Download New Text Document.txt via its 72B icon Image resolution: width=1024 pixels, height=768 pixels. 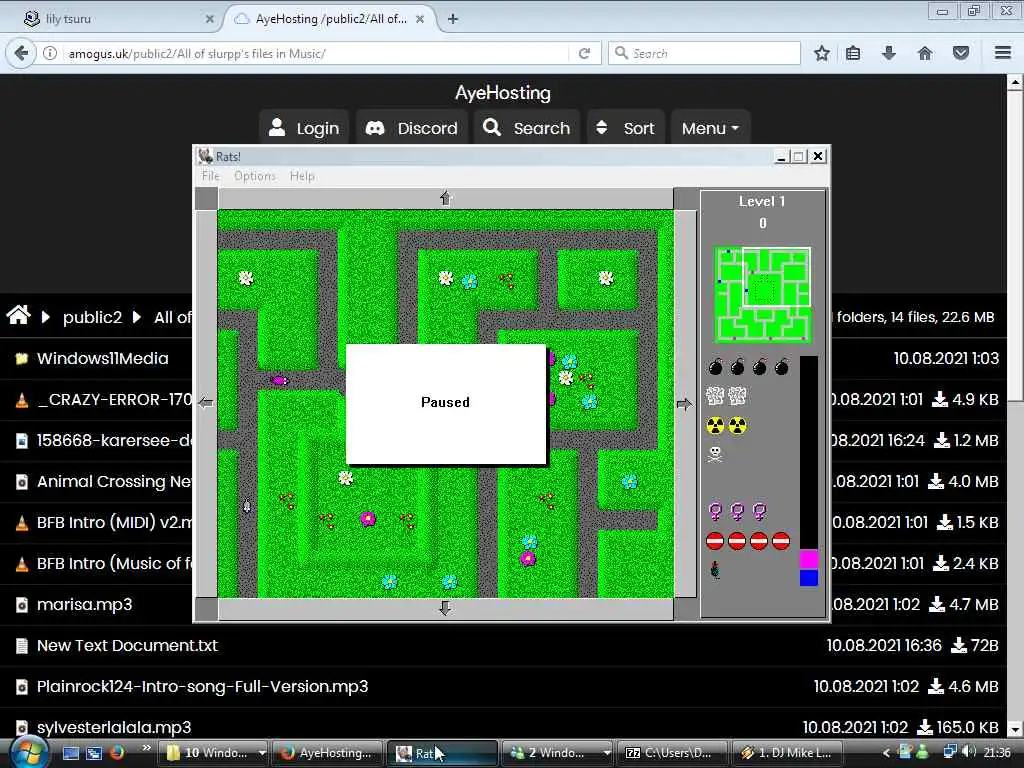(958, 645)
